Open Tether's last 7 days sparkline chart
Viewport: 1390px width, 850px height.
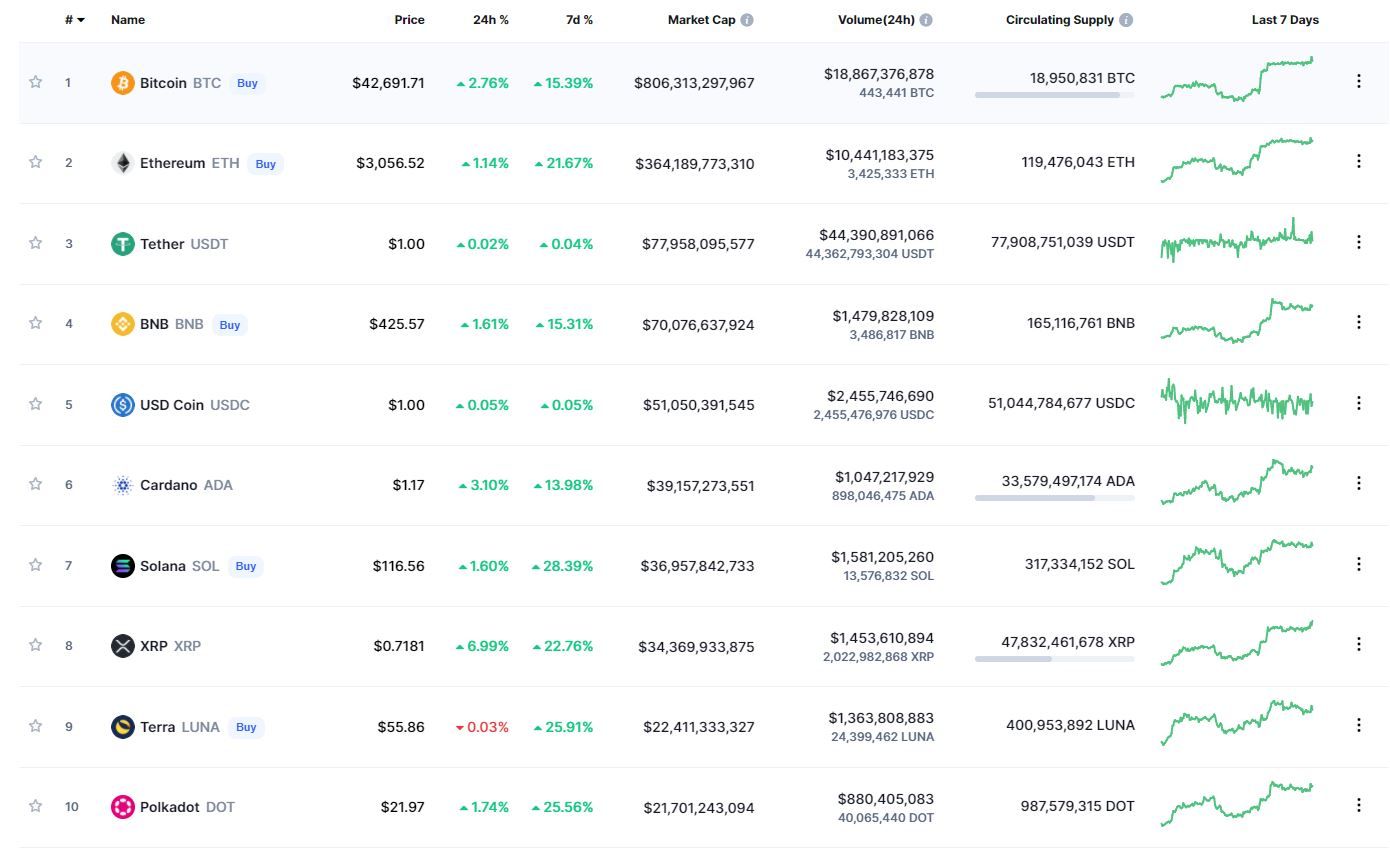pos(1236,241)
